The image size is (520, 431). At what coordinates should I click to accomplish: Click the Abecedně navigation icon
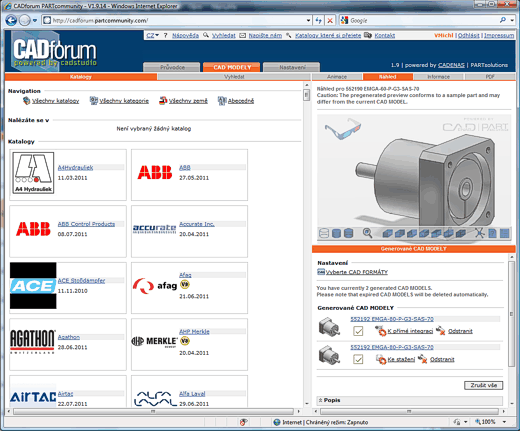click(222, 101)
